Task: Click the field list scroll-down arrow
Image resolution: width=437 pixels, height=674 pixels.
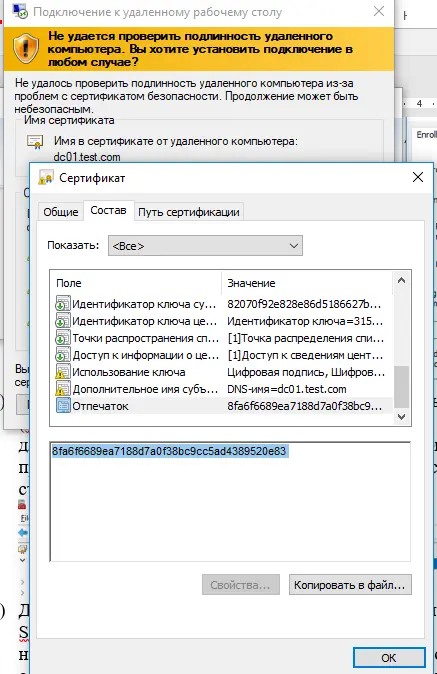Action: pos(401,417)
